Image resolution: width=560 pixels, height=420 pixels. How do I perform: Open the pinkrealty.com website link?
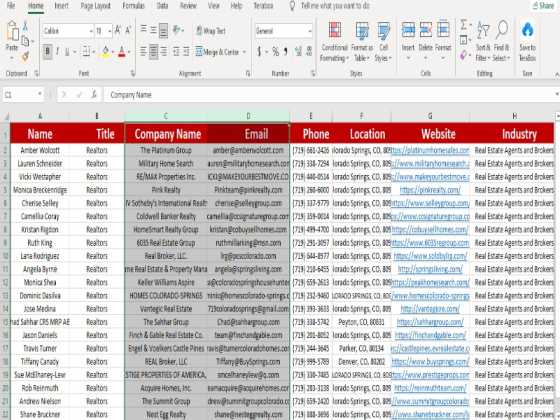[430, 190]
